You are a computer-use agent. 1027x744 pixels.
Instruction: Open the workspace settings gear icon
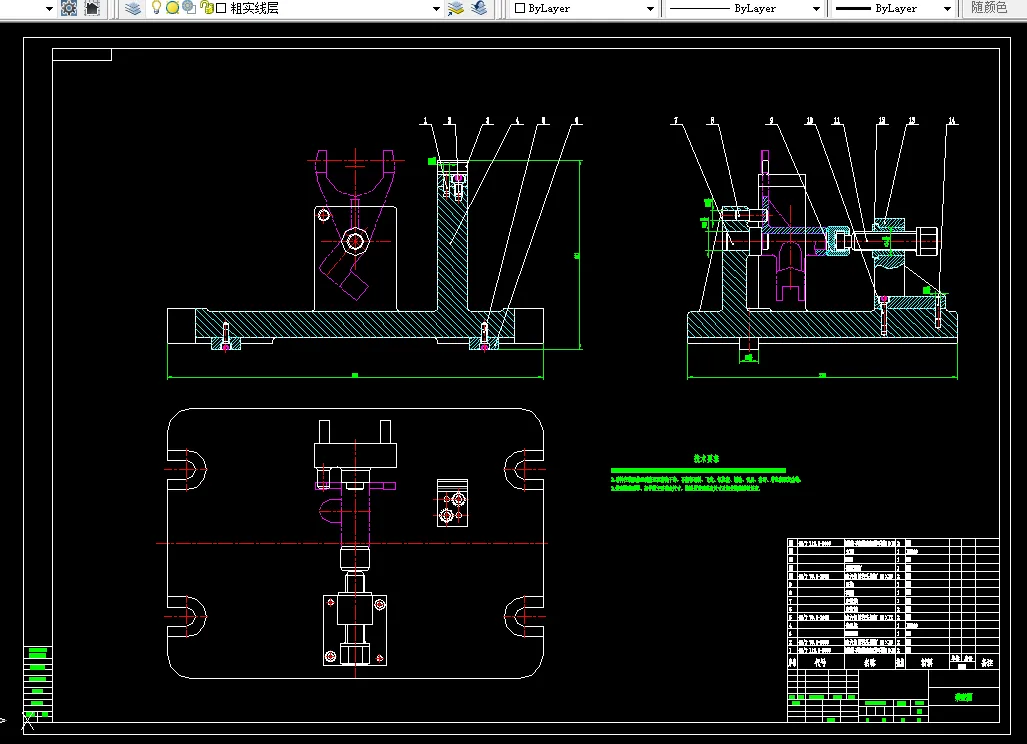tap(69, 8)
